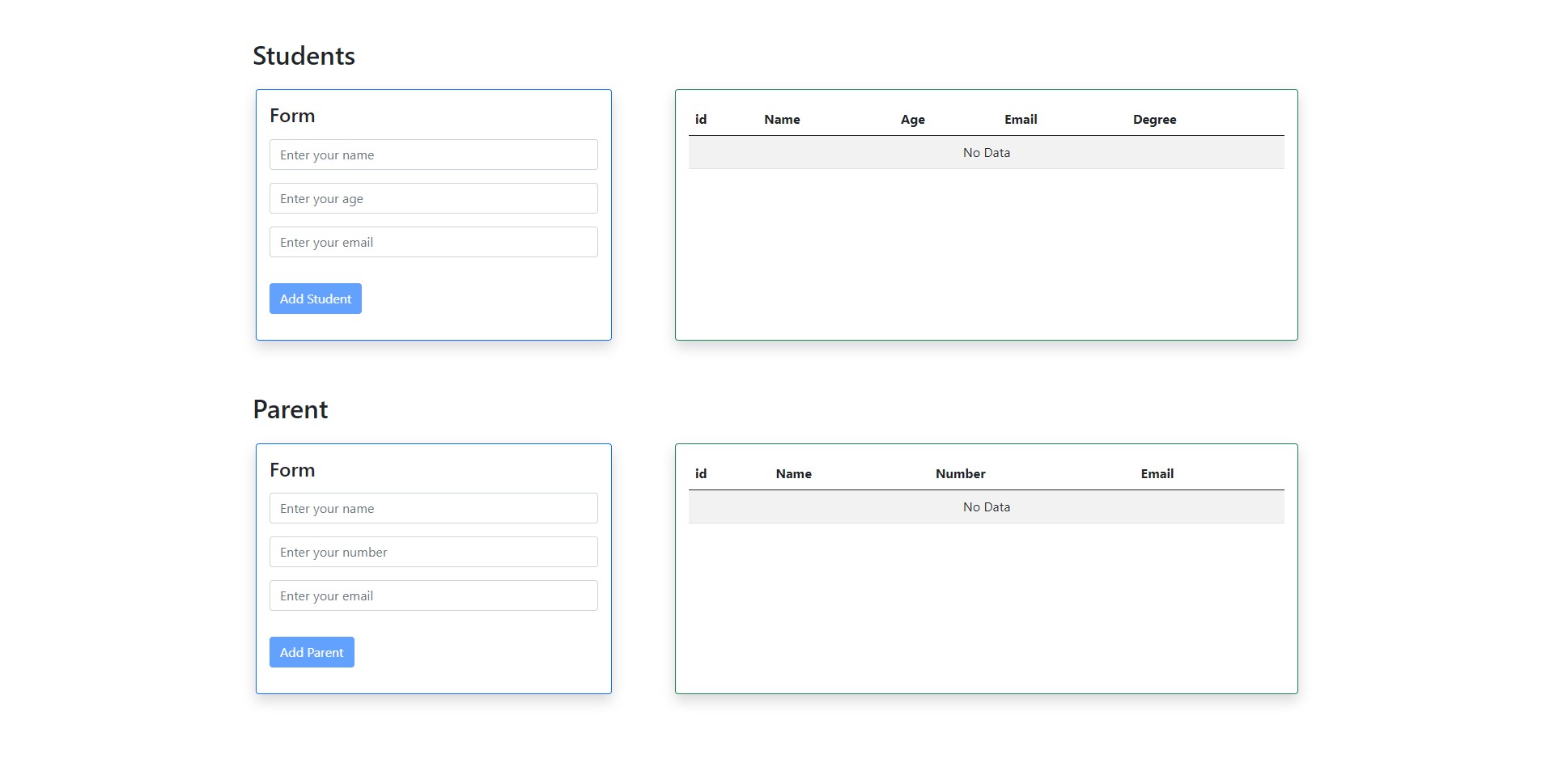The image size is (1554, 784).
Task: Click the students table 'No Data' row
Action: [986, 153]
